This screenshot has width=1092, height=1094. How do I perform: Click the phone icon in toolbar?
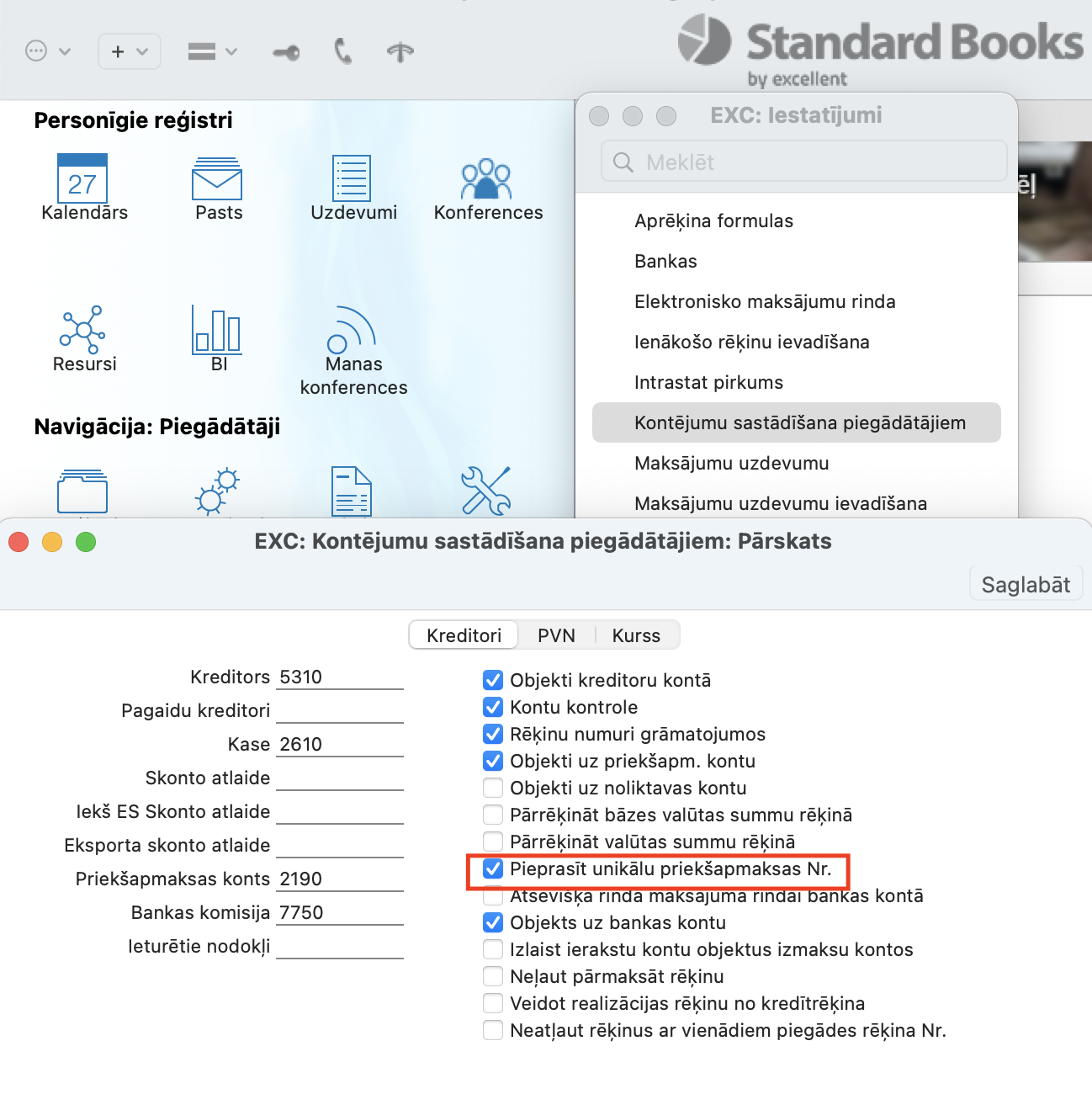pyautogui.click(x=342, y=52)
